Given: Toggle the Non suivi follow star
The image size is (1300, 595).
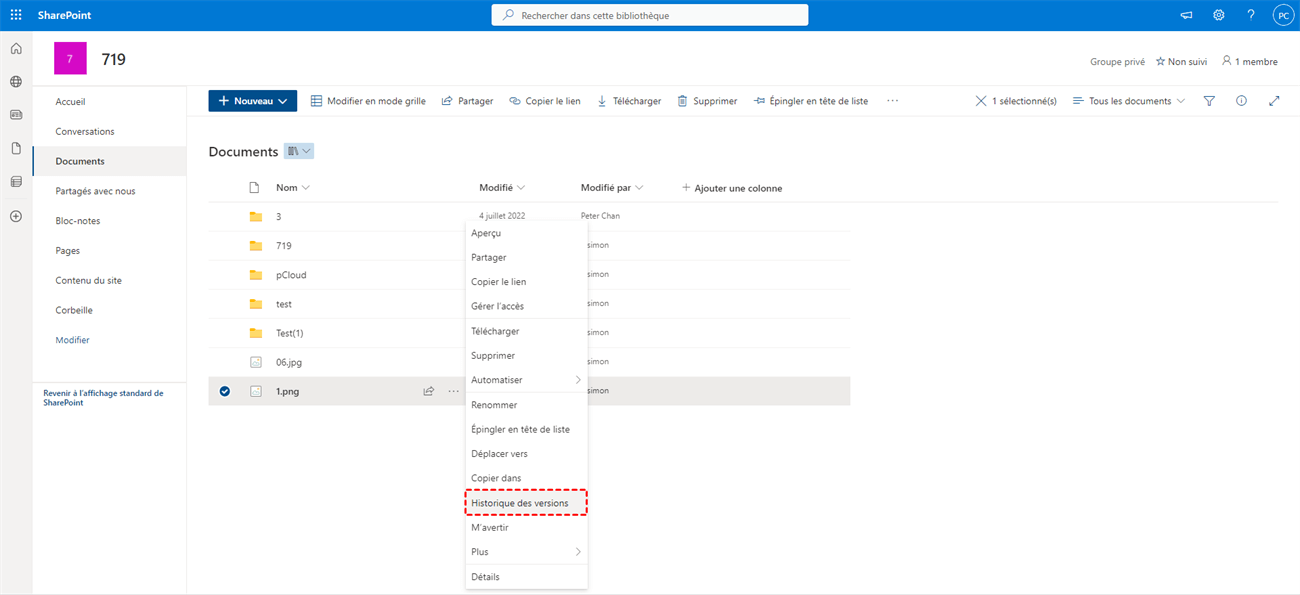Looking at the screenshot, I should (x=1181, y=62).
